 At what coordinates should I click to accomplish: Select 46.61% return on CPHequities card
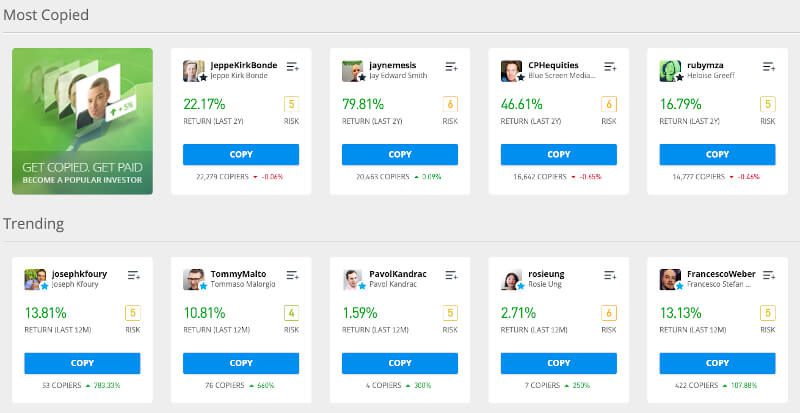(521, 104)
